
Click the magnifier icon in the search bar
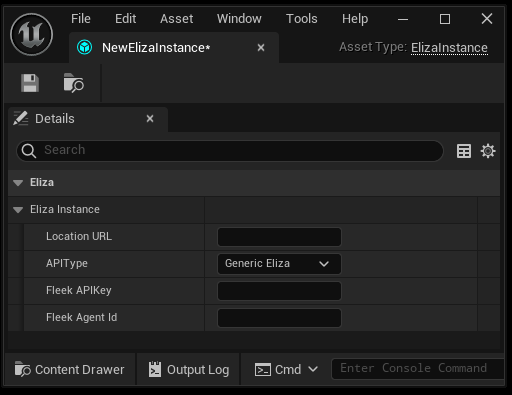pyautogui.click(x=29, y=151)
